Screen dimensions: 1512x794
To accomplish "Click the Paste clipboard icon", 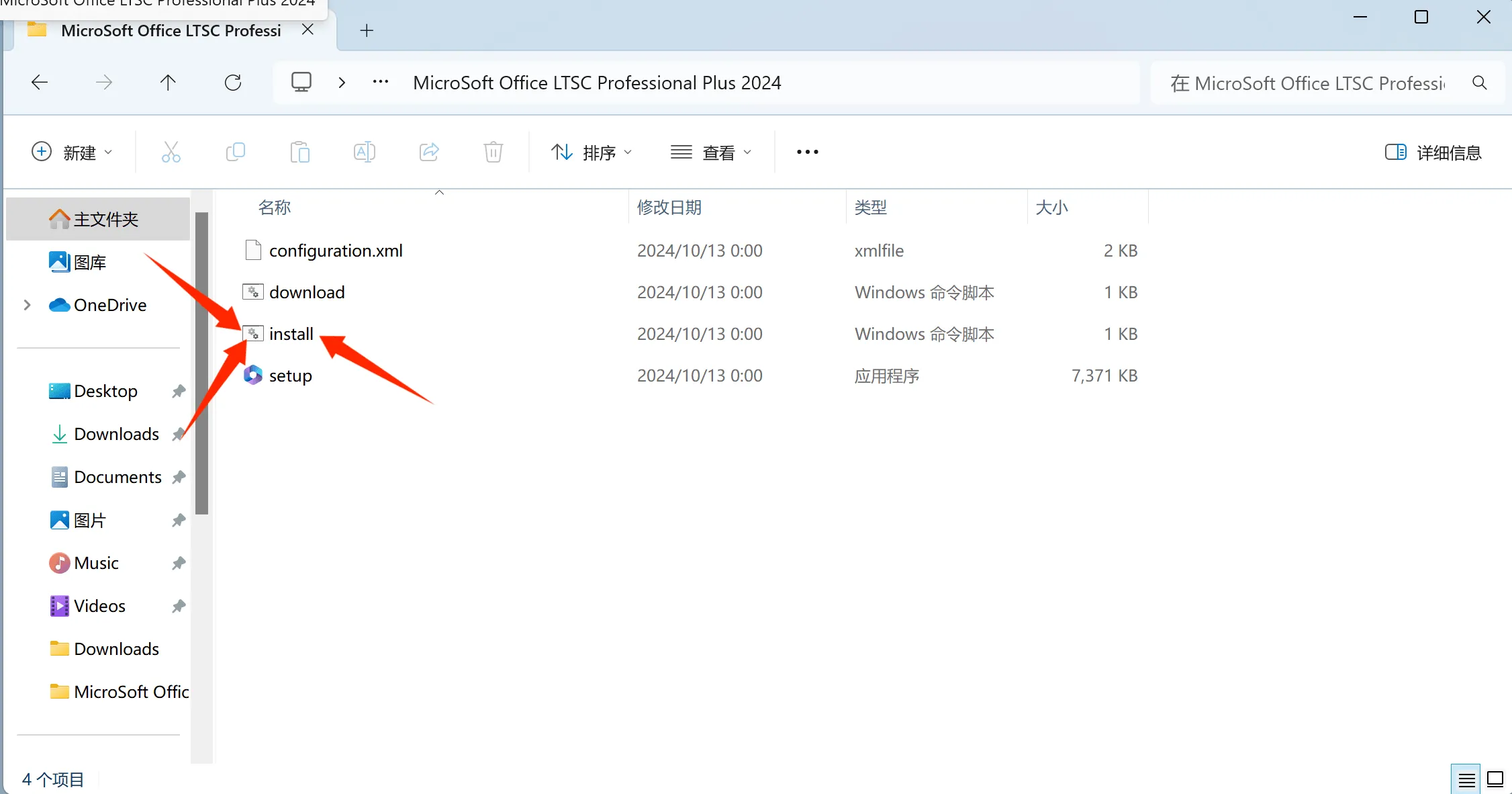I will (299, 152).
